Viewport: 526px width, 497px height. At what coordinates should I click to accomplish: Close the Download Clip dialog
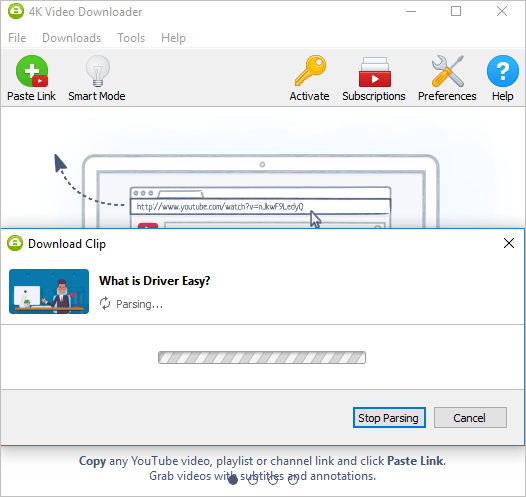(x=509, y=243)
